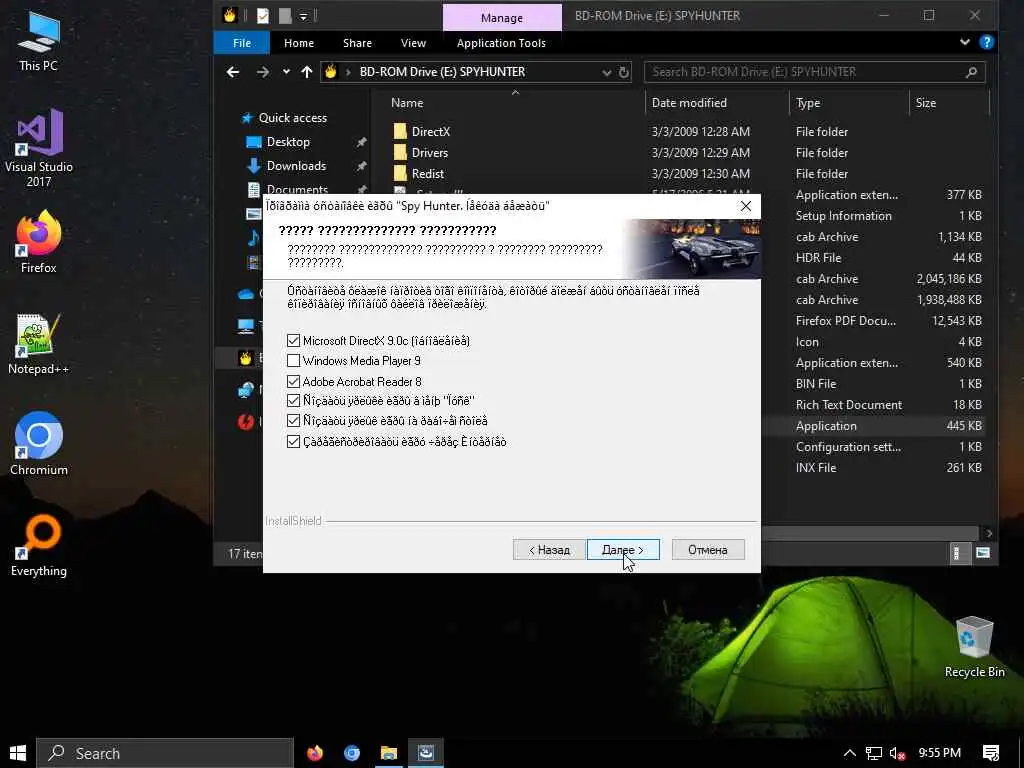Show hidden tray icons chevron

pyautogui.click(x=849, y=753)
